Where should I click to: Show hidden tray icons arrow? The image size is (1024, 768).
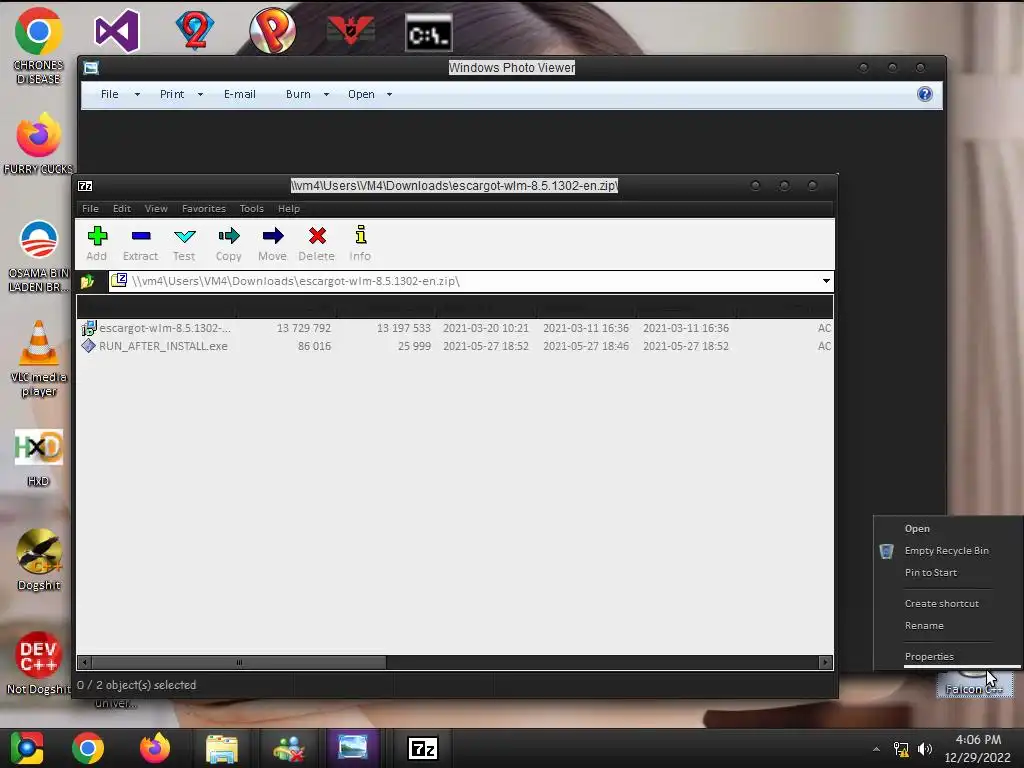876,749
